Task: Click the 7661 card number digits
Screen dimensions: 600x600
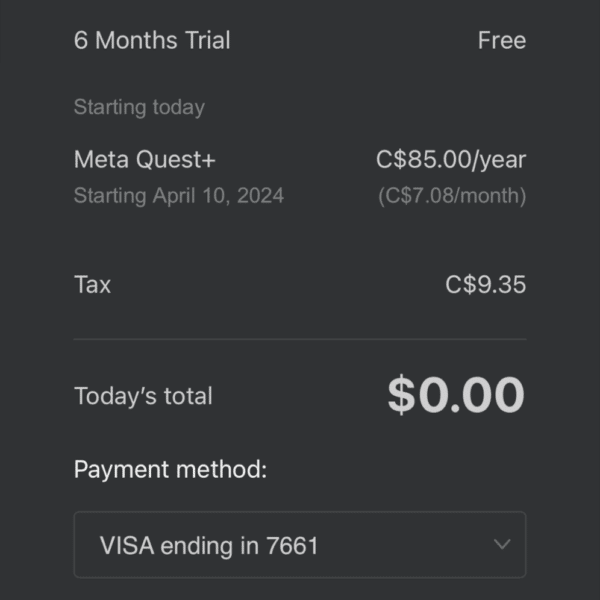Action: click(292, 545)
